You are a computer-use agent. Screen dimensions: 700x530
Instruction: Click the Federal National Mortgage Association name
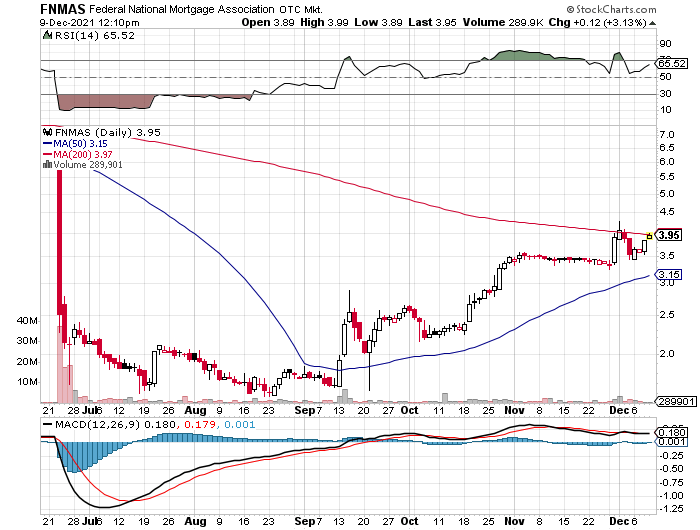click(x=182, y=9)
